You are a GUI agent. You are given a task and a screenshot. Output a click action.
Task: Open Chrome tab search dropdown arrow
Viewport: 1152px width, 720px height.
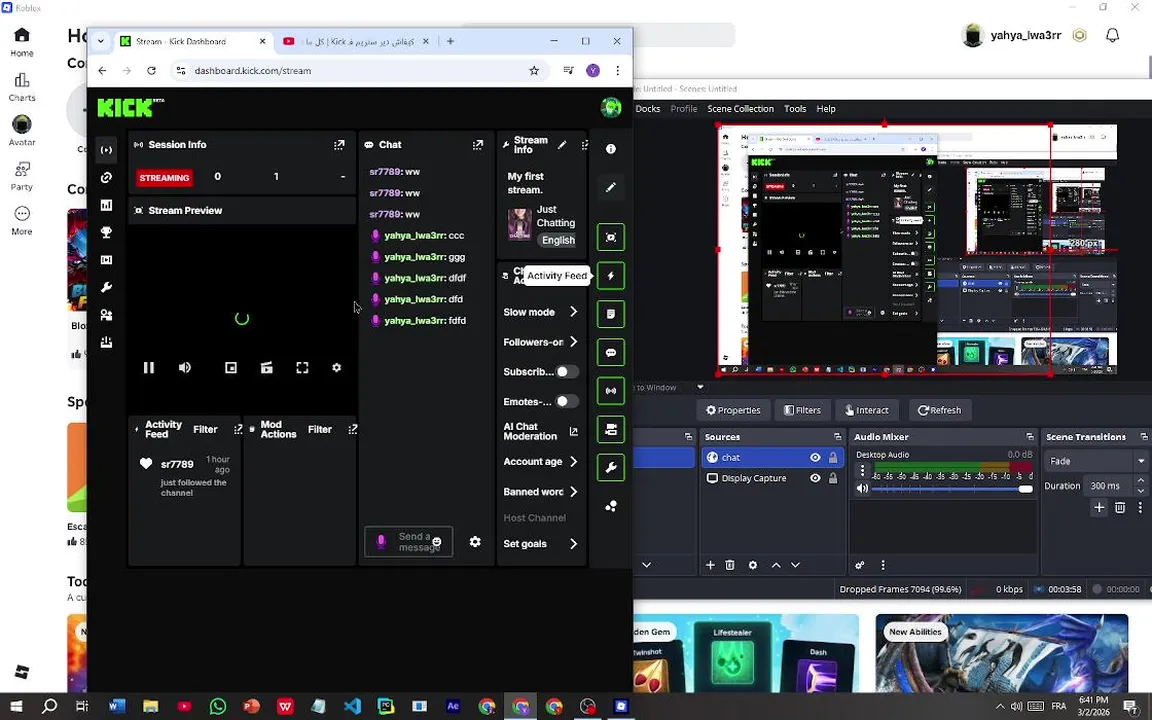[101, 41]
